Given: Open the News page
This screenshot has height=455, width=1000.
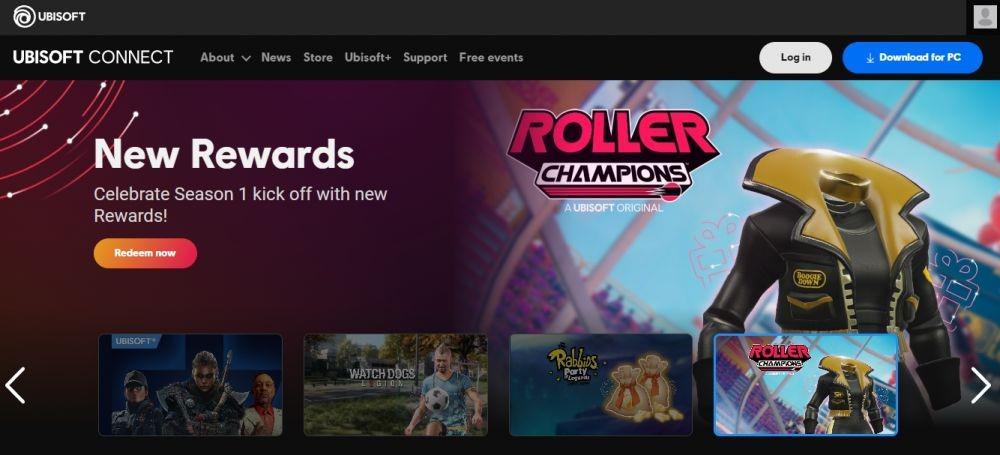Looking at the screenshot, I should (276, 57).
